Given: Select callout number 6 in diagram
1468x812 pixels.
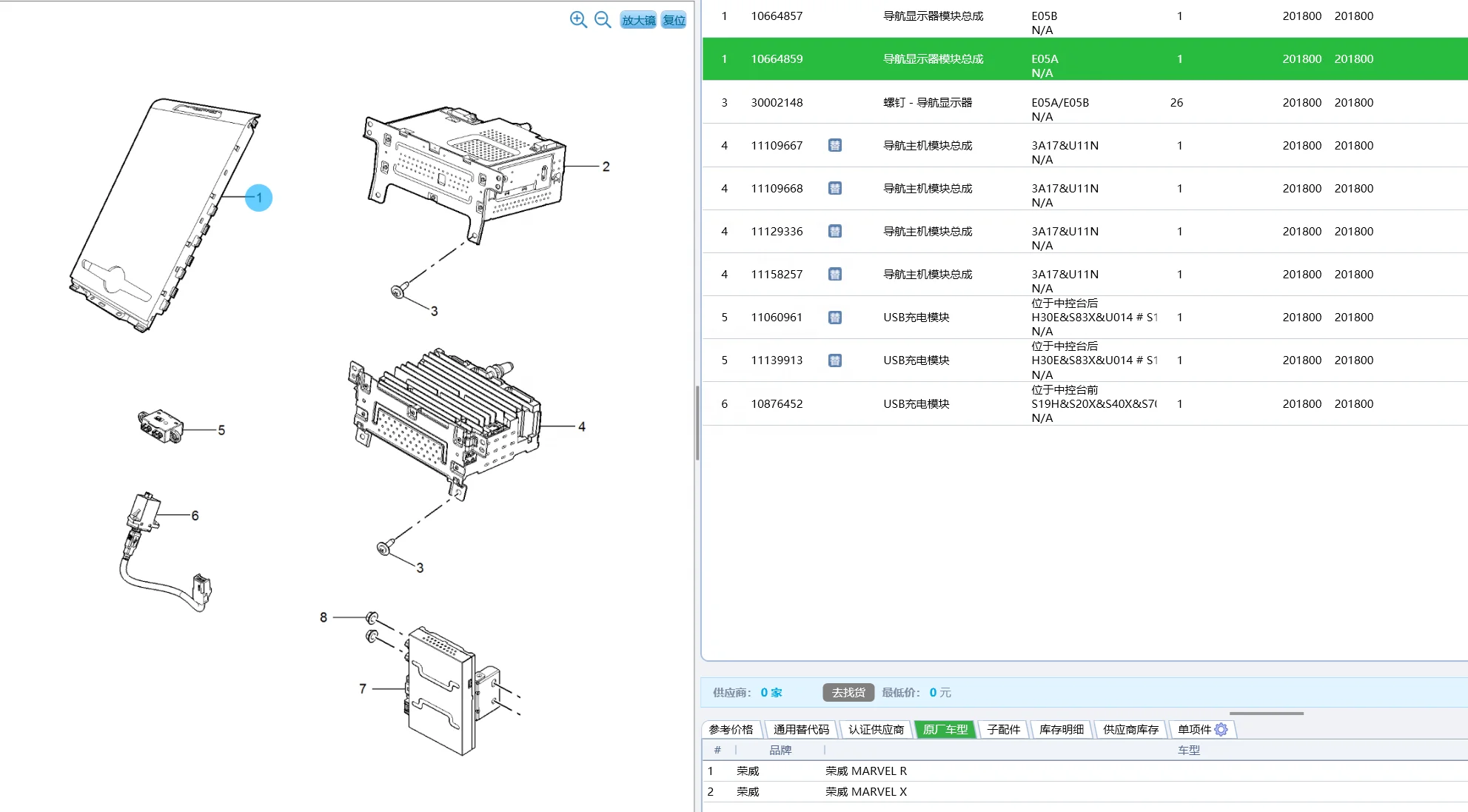Looking at the screenshot, I should 195,515.
